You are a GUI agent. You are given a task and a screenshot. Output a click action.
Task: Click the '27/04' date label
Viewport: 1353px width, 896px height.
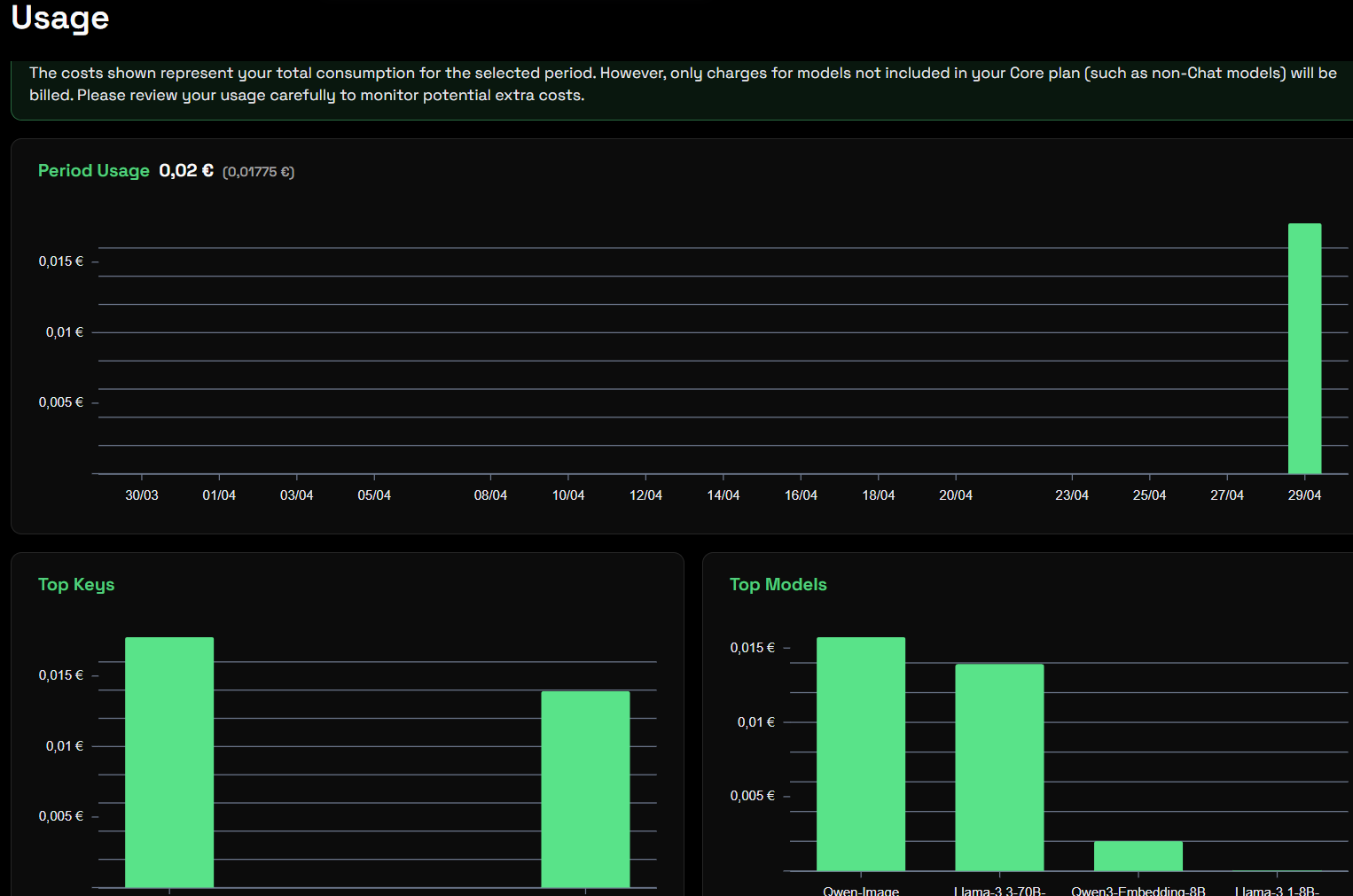1227,495
